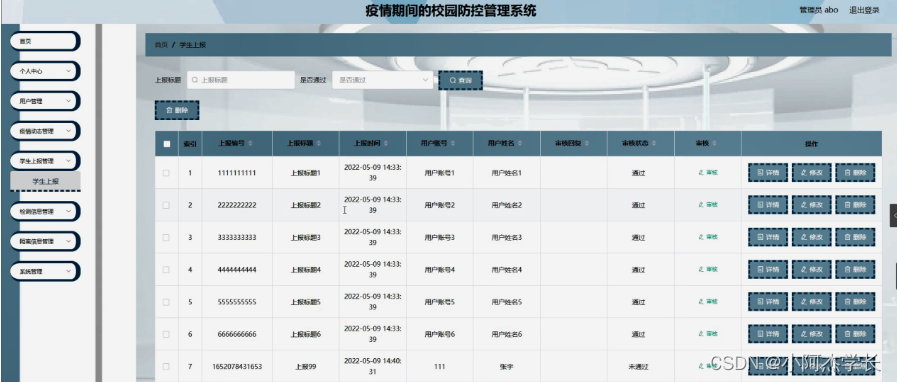Check the checkbox for row 6
Screen dimensions: 897x382
[x=166, y=334]
